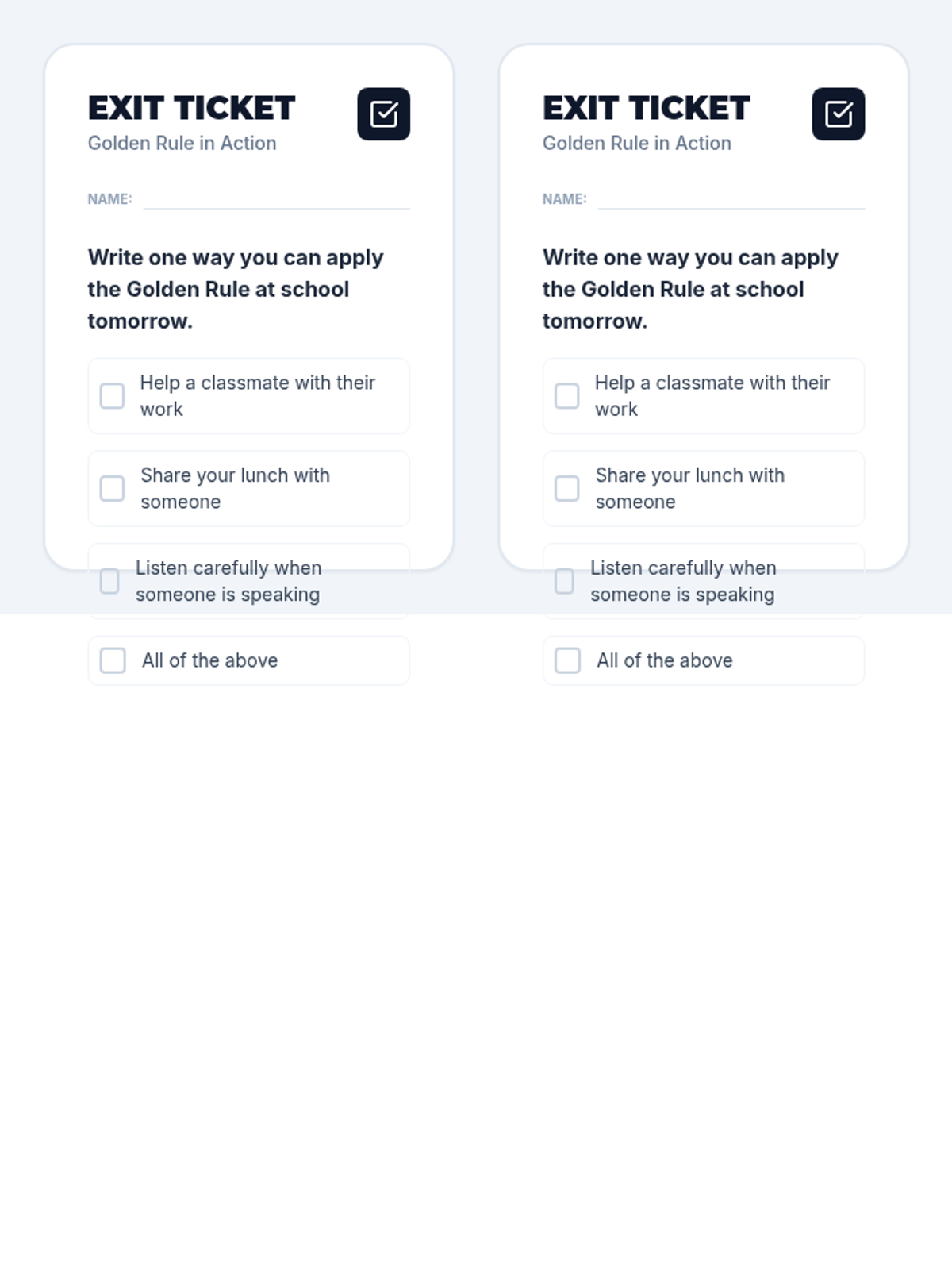The width and height of the screenshot is (952, 1270).
Task: Select 'All of the above' checkbox on the right ticket
Action: point(567,660)
